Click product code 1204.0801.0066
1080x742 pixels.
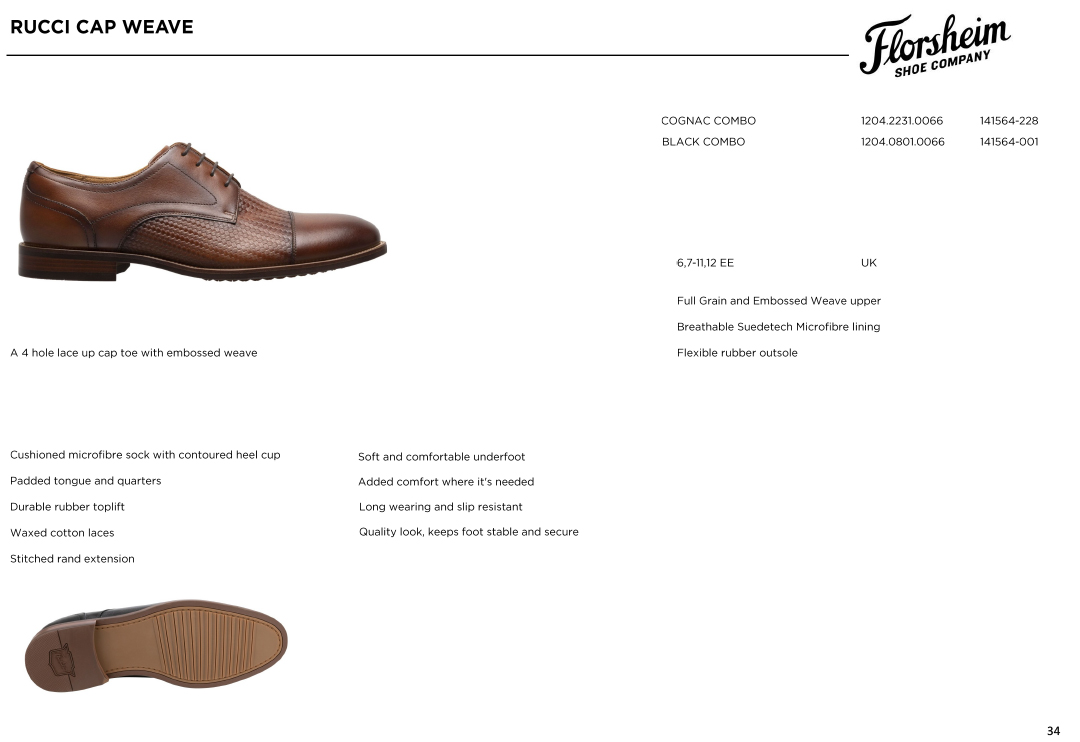pyautogui.click(x=902, y=142)
